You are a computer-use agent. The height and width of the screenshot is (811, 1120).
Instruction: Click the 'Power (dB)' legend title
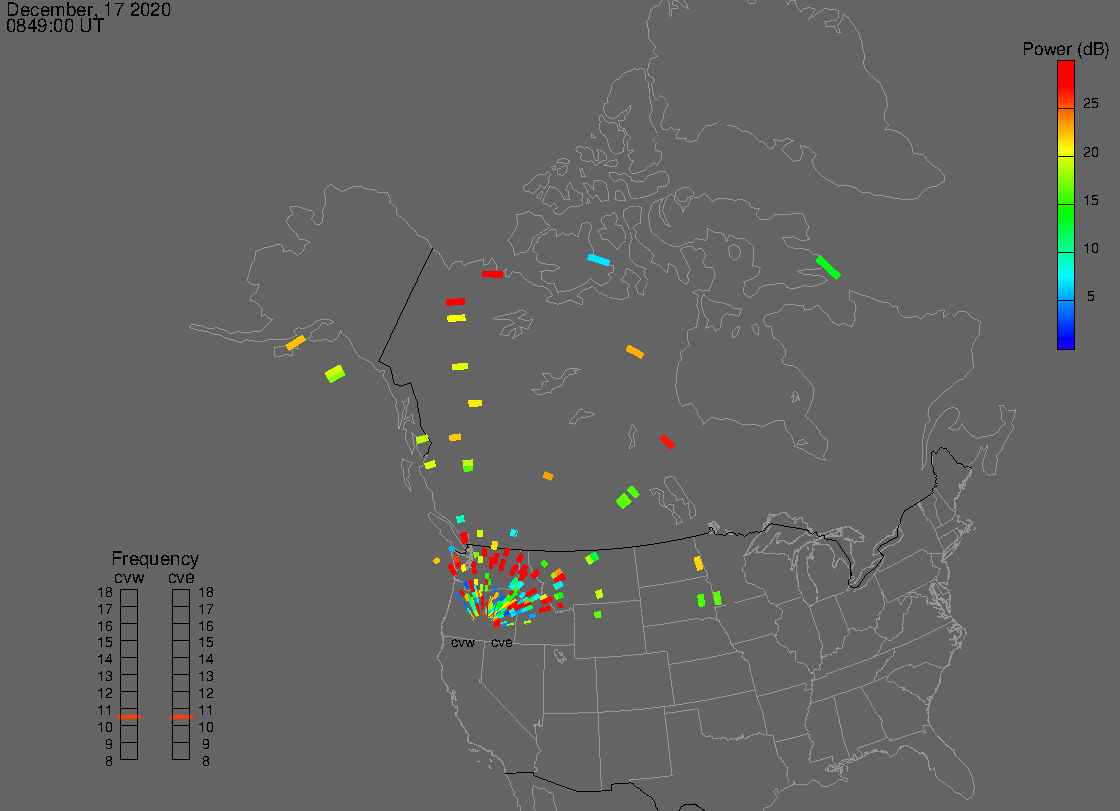tap(1065, 49)
